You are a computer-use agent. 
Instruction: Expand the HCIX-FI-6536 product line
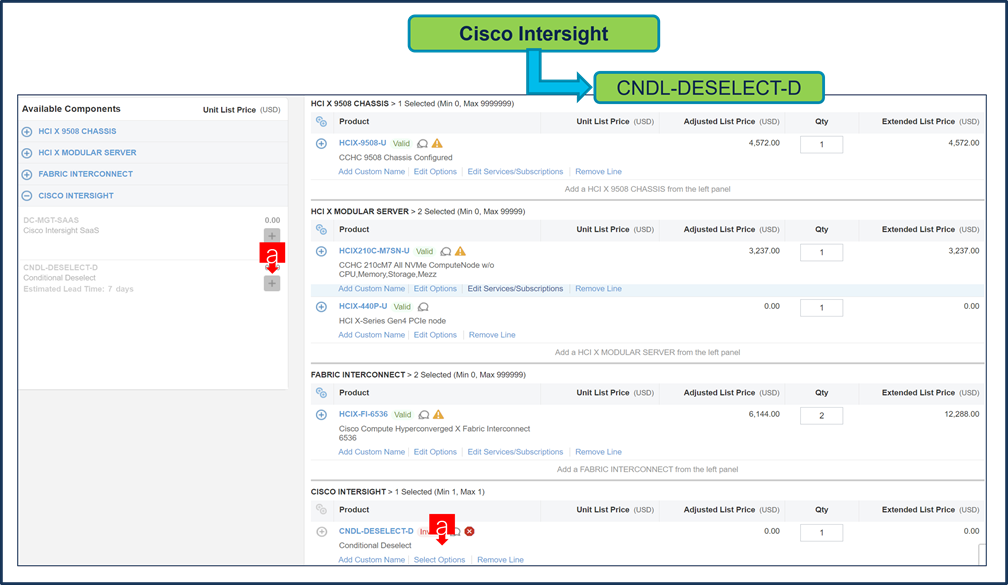321,415
